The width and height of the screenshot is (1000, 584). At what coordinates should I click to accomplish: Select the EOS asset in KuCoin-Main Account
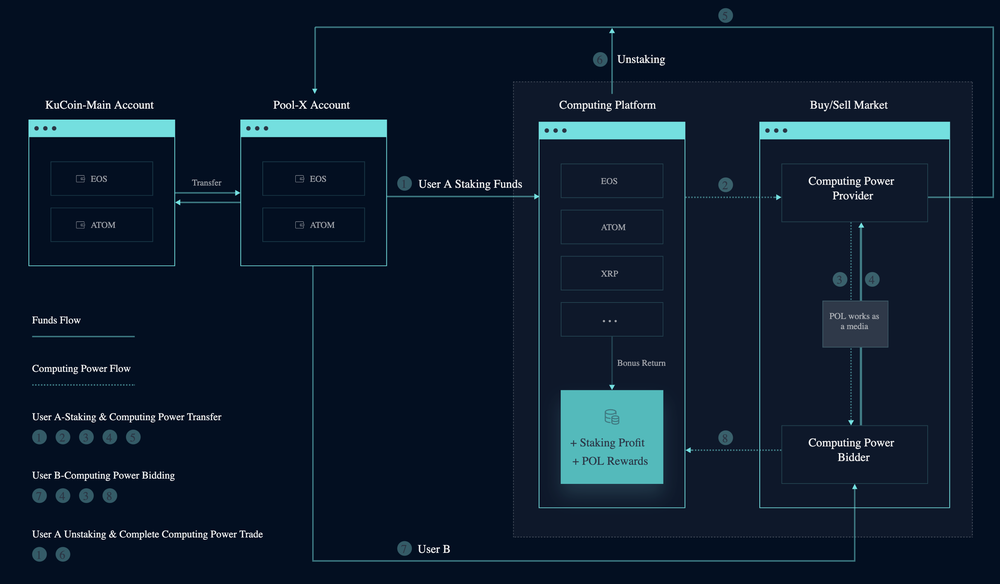(x=101, y=178)
